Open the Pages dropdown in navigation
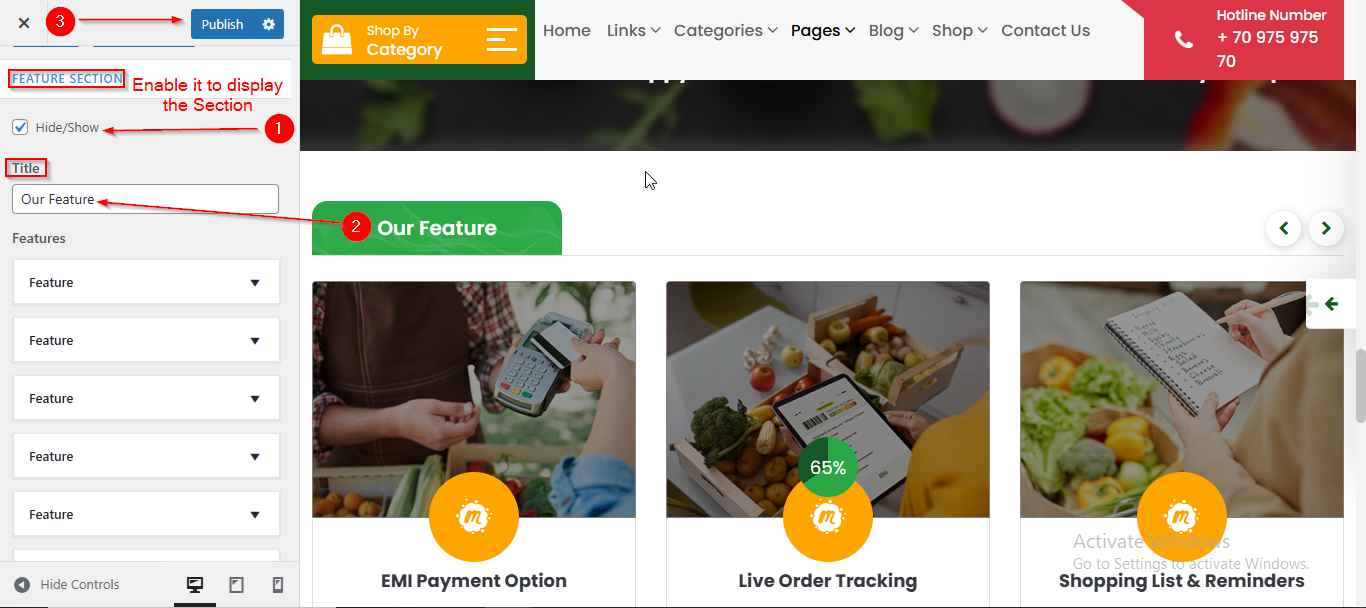Screen dimensions: 1366x608 [x=823, y=31]
